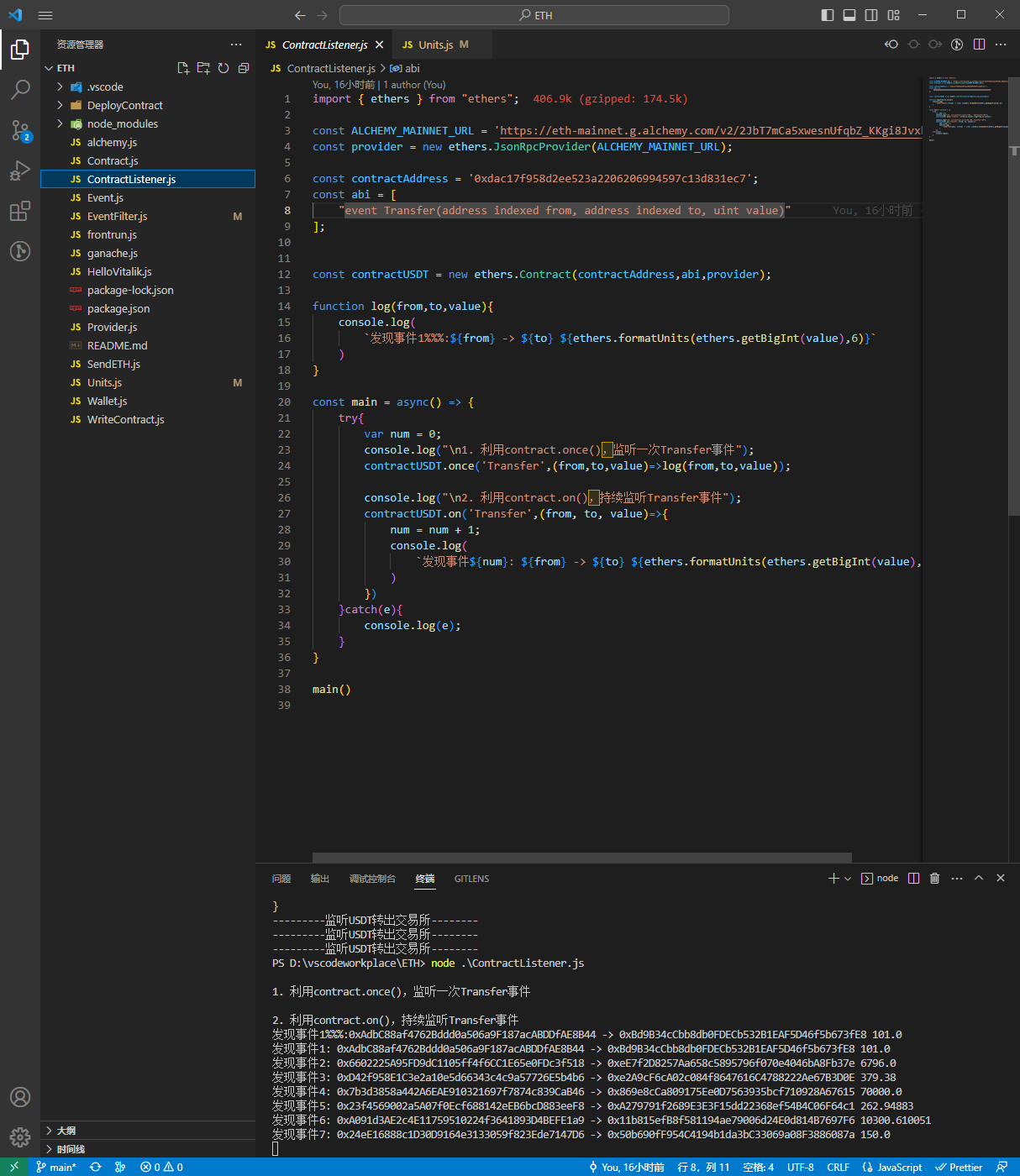The width and height of the screenshot is (1020, 1176).
Task: Open package.json in the explorer
Action: [147, 308]
